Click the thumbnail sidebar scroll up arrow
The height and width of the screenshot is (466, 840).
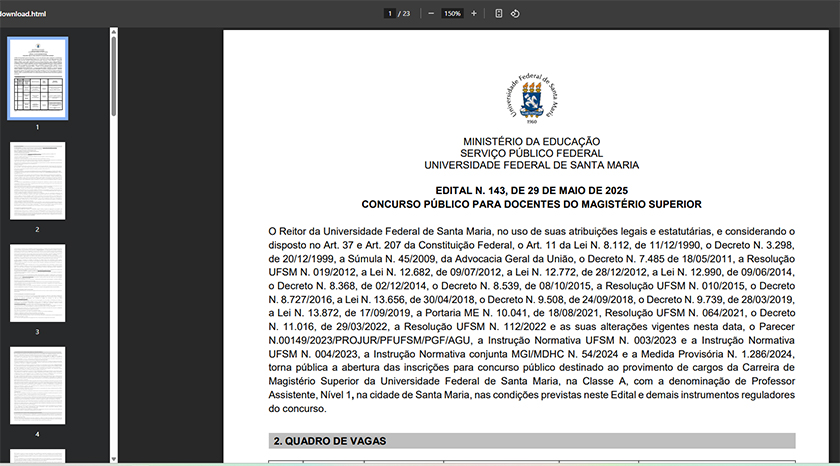click(x=114, y=32)
